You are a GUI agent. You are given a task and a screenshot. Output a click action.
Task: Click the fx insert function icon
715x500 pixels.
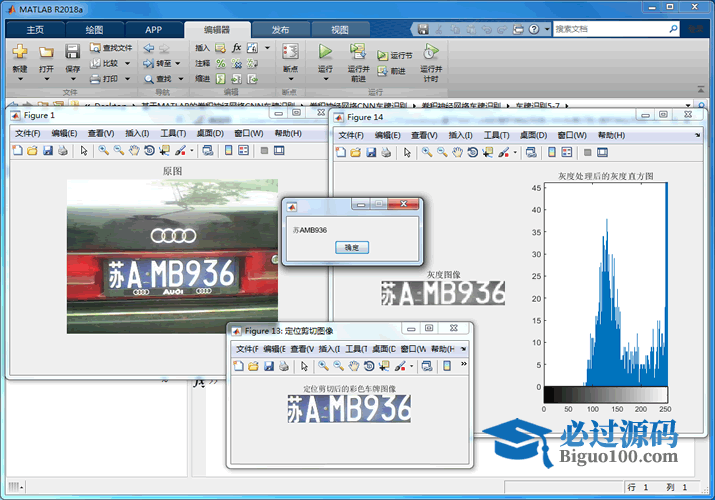tap(237, 47)
